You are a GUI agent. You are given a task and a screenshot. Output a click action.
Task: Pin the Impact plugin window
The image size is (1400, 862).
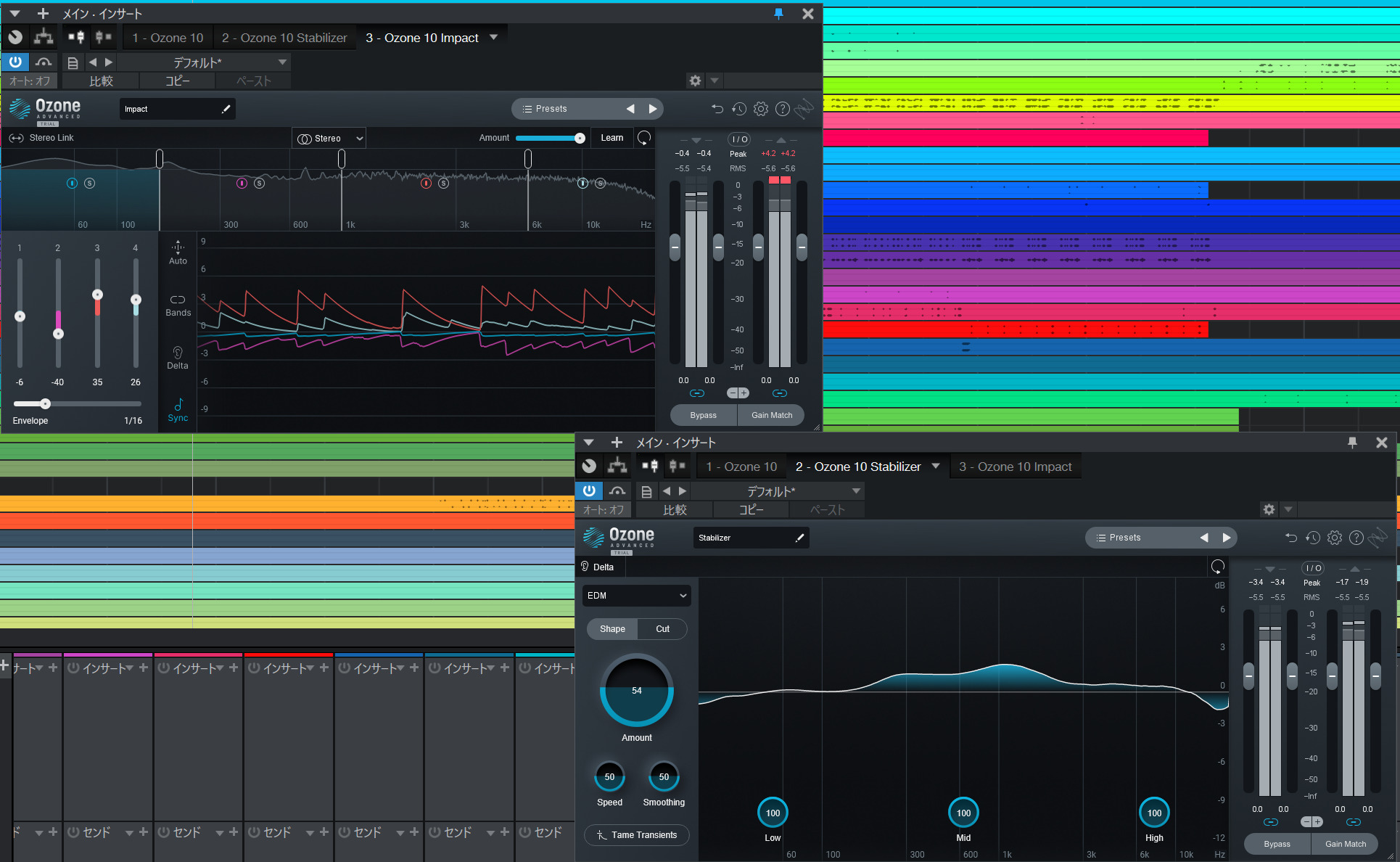778,14
